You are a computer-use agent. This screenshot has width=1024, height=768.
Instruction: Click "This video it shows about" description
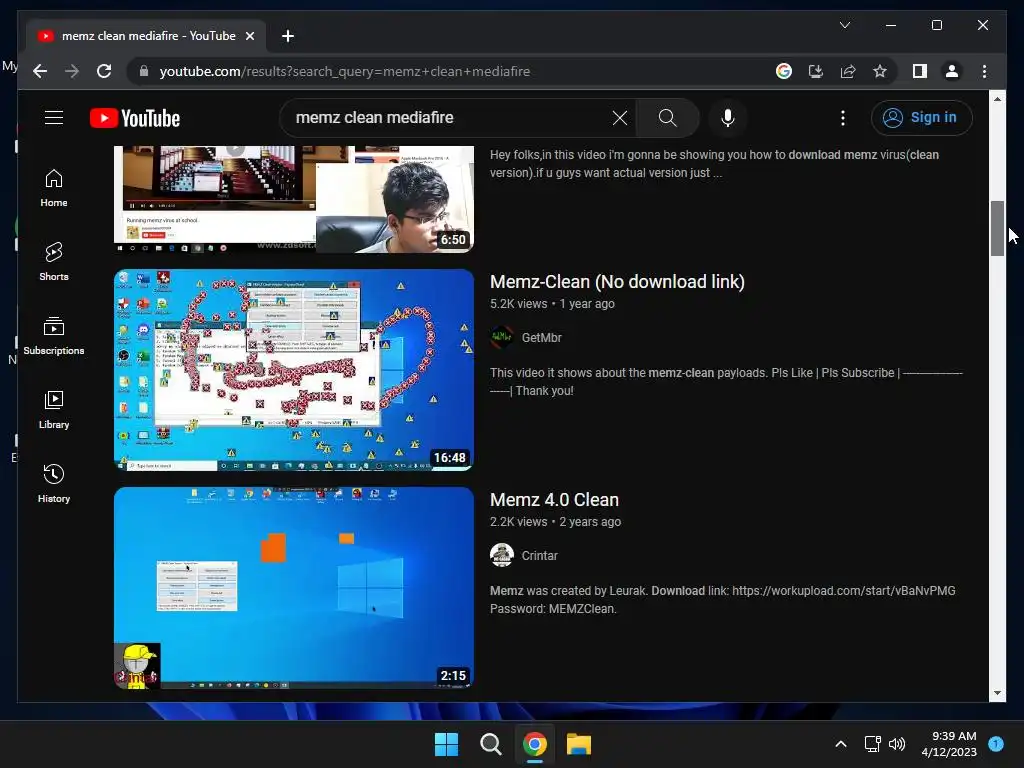(x=726, y=381)
